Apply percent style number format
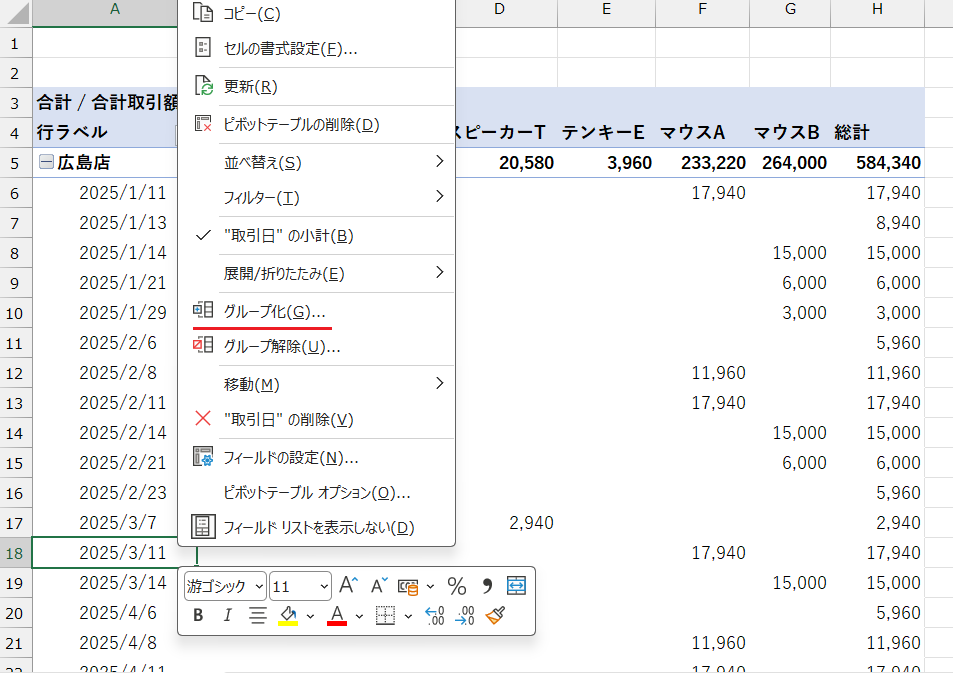This screenshot has height=673, width=953. click(457, 586)
